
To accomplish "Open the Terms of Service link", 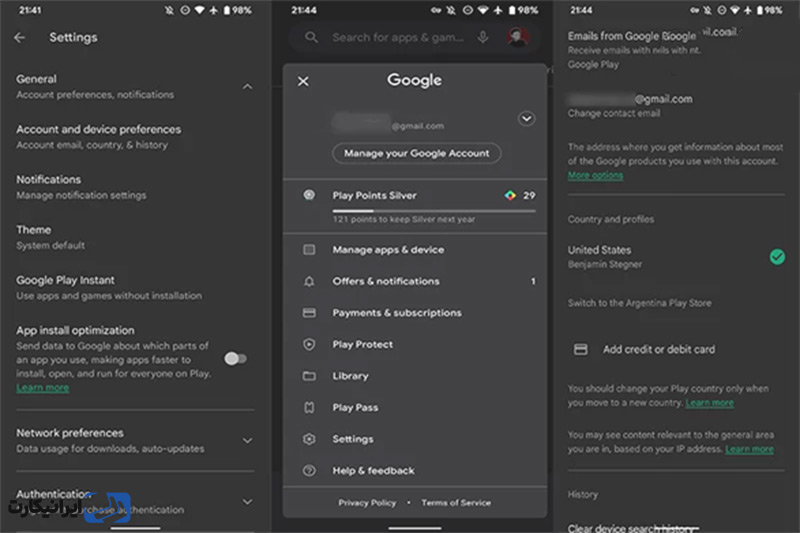I will tap(456, 503).
